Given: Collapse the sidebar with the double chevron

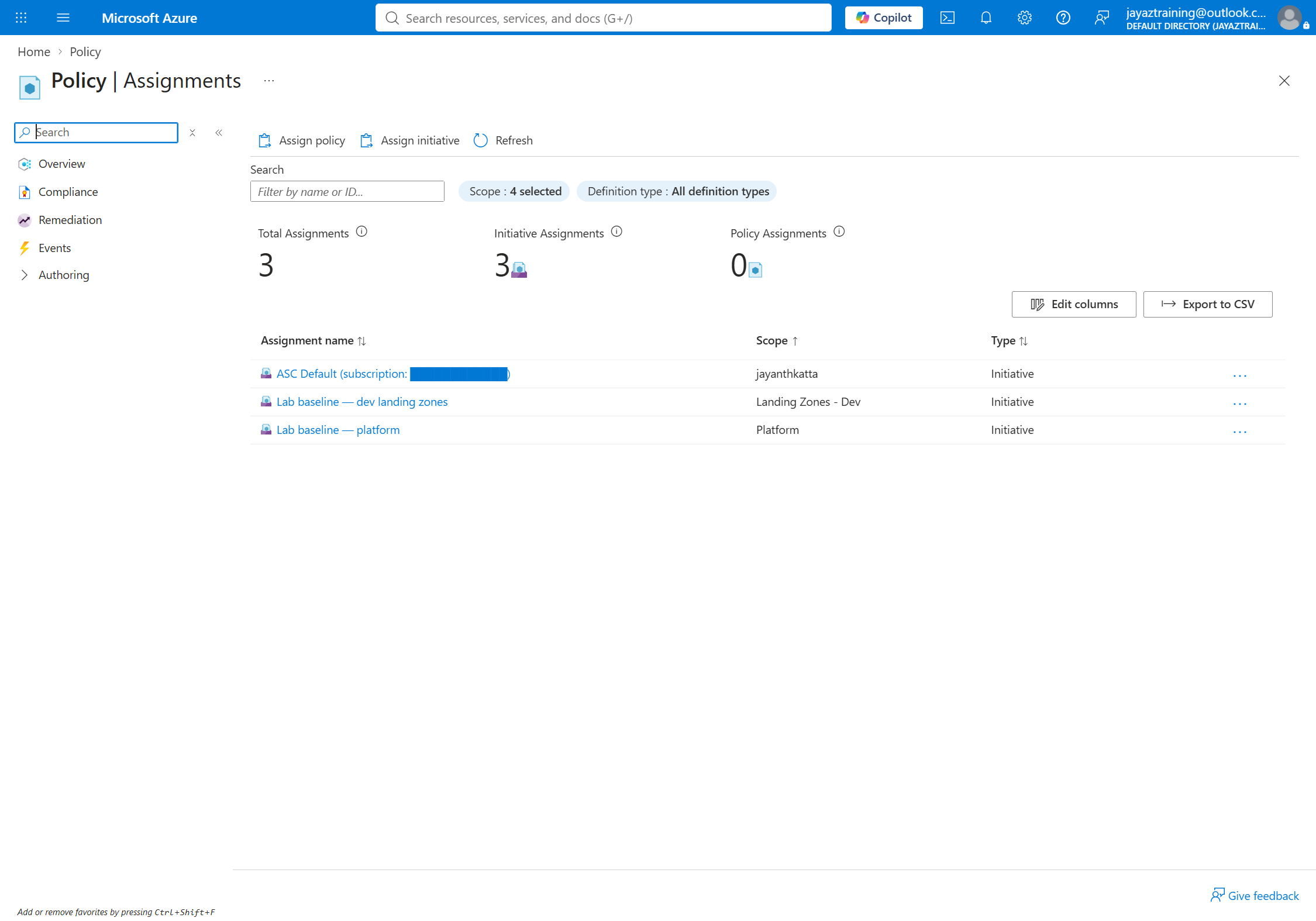Looking at the screenshot, I should pos(219,133).
